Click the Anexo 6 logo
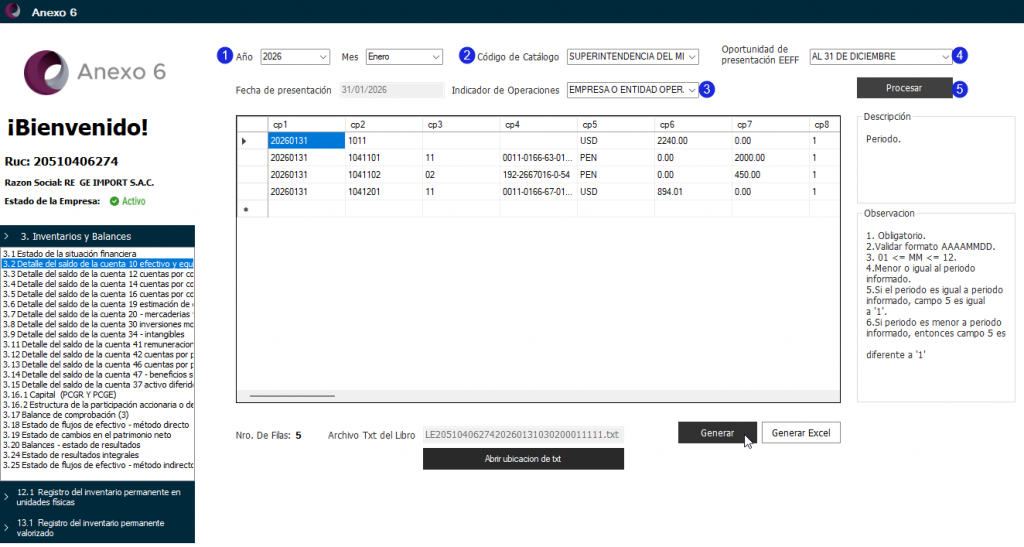Image resolution: width=1024 pixels, height=547 pixels. 95,72
